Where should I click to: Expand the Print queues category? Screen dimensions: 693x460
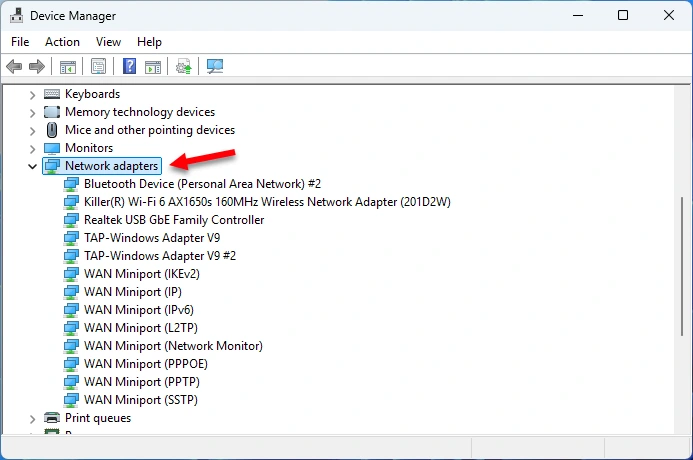(32, 418)
